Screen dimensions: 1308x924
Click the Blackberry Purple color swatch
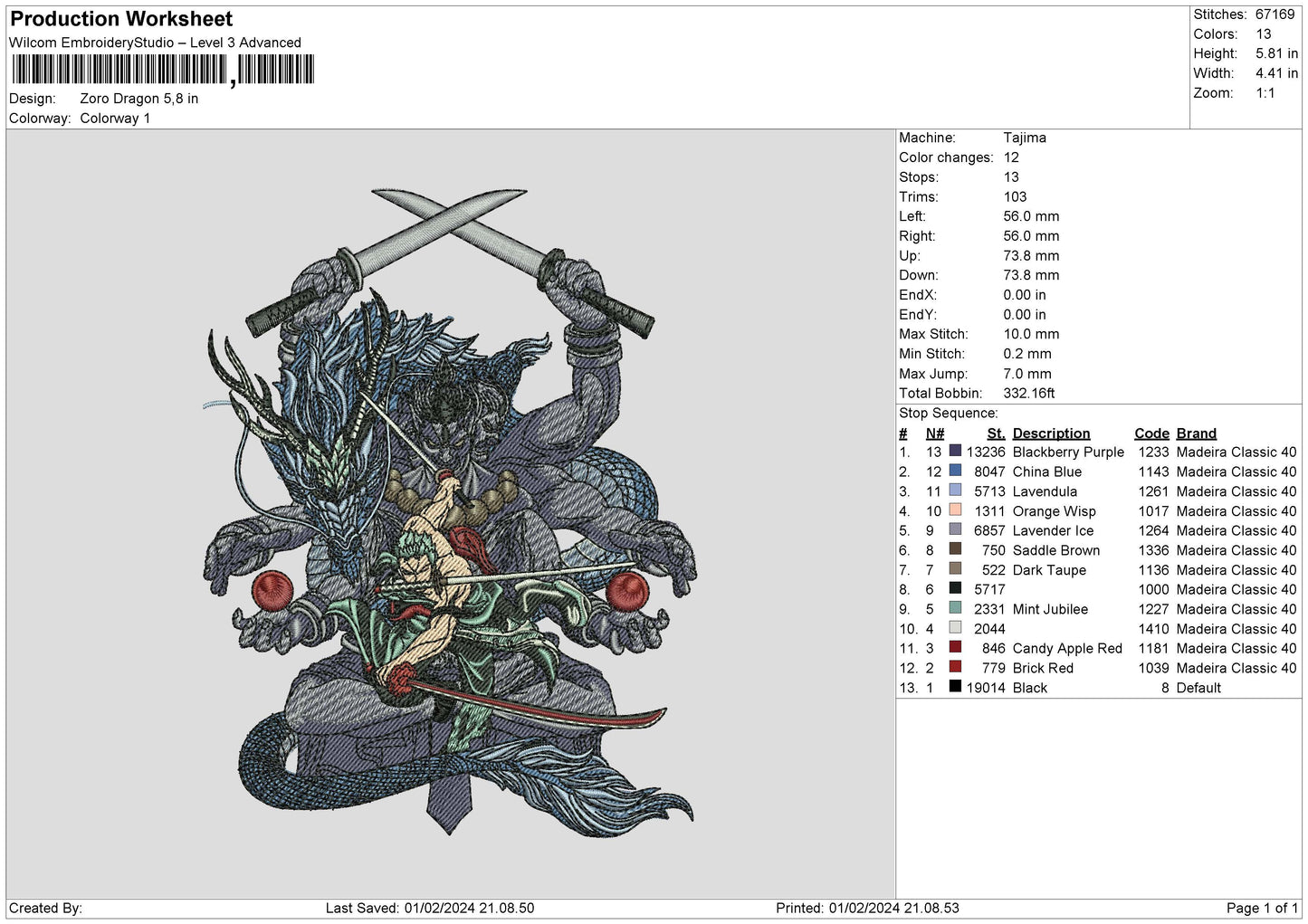click(x=955, y=451)
